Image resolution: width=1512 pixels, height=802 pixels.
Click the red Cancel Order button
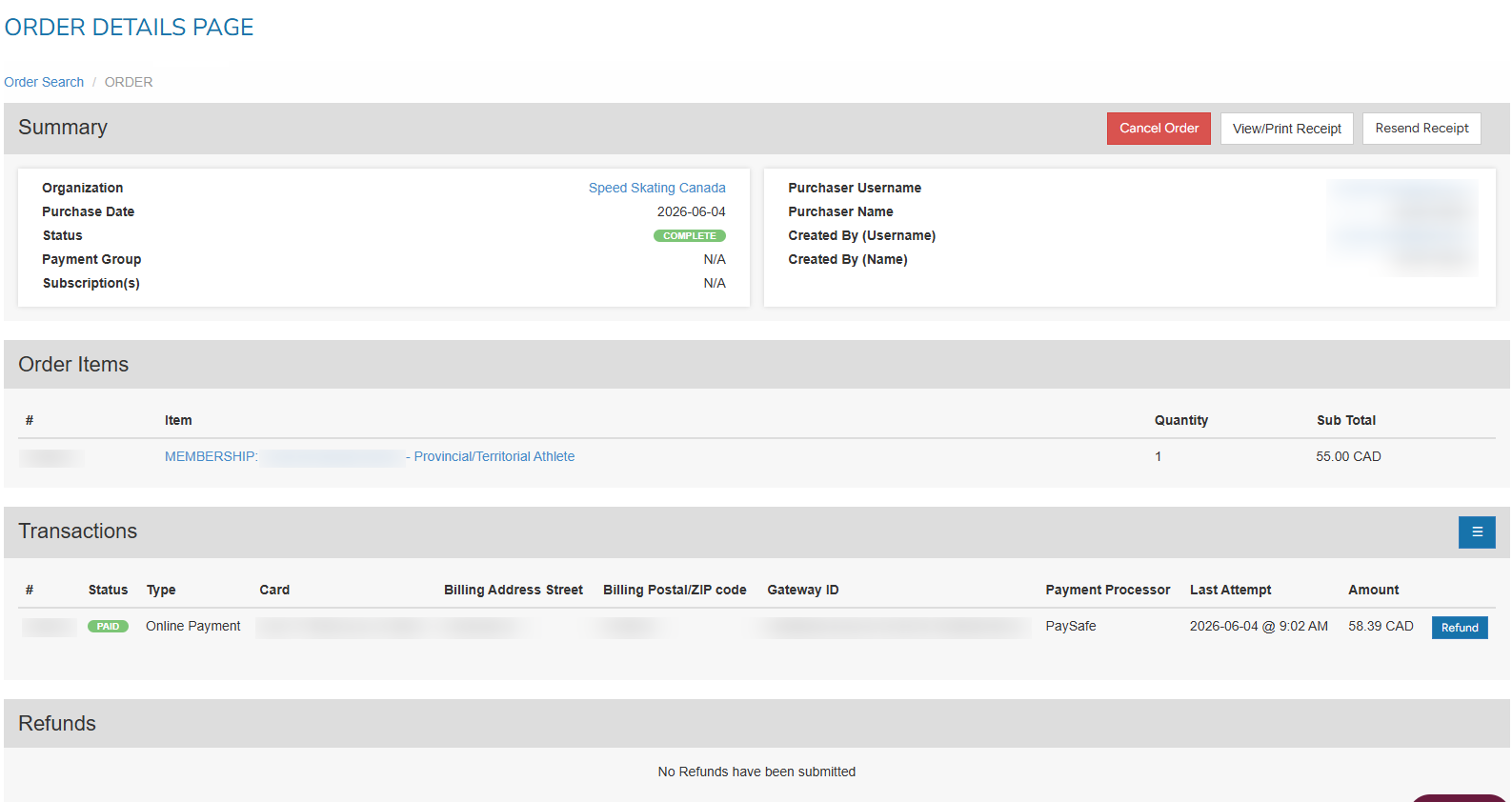click(x=1159, y=129)
